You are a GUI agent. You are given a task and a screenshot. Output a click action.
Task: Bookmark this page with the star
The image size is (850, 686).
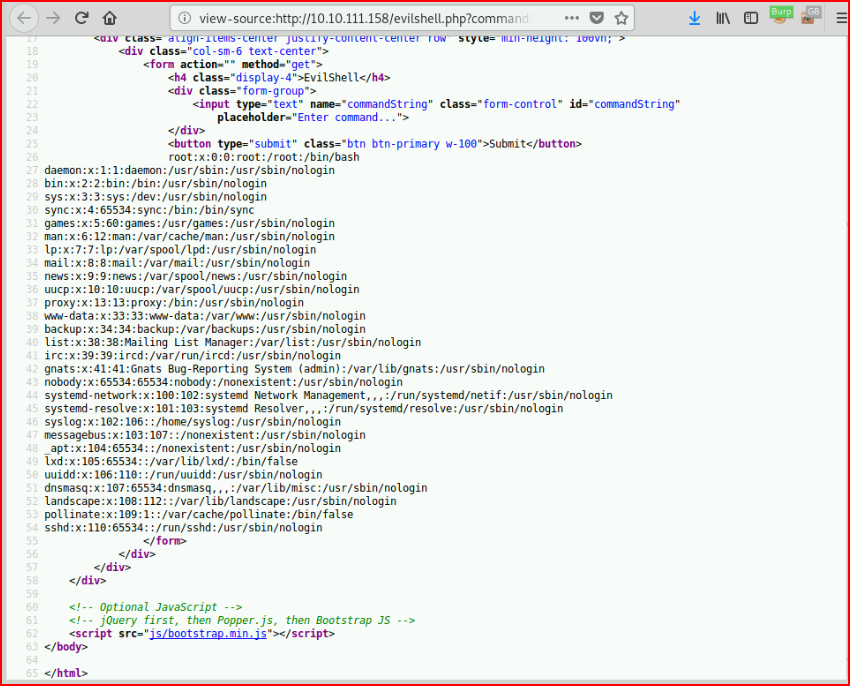tap(621, 18)
